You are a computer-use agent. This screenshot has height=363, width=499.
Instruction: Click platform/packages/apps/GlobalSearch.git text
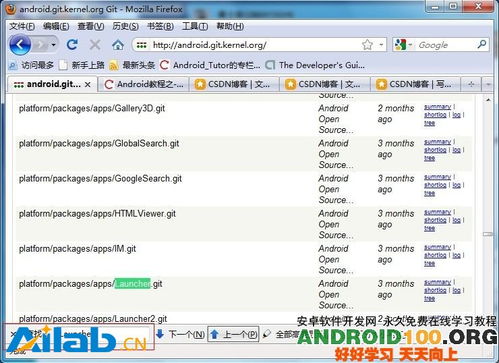99,143
